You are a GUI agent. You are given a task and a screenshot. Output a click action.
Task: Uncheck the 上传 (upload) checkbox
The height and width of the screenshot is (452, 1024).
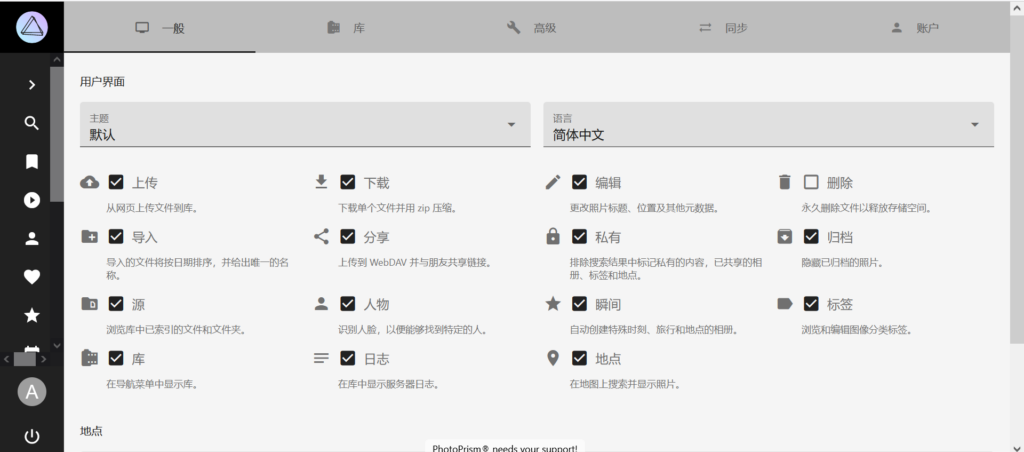(116, 182)
